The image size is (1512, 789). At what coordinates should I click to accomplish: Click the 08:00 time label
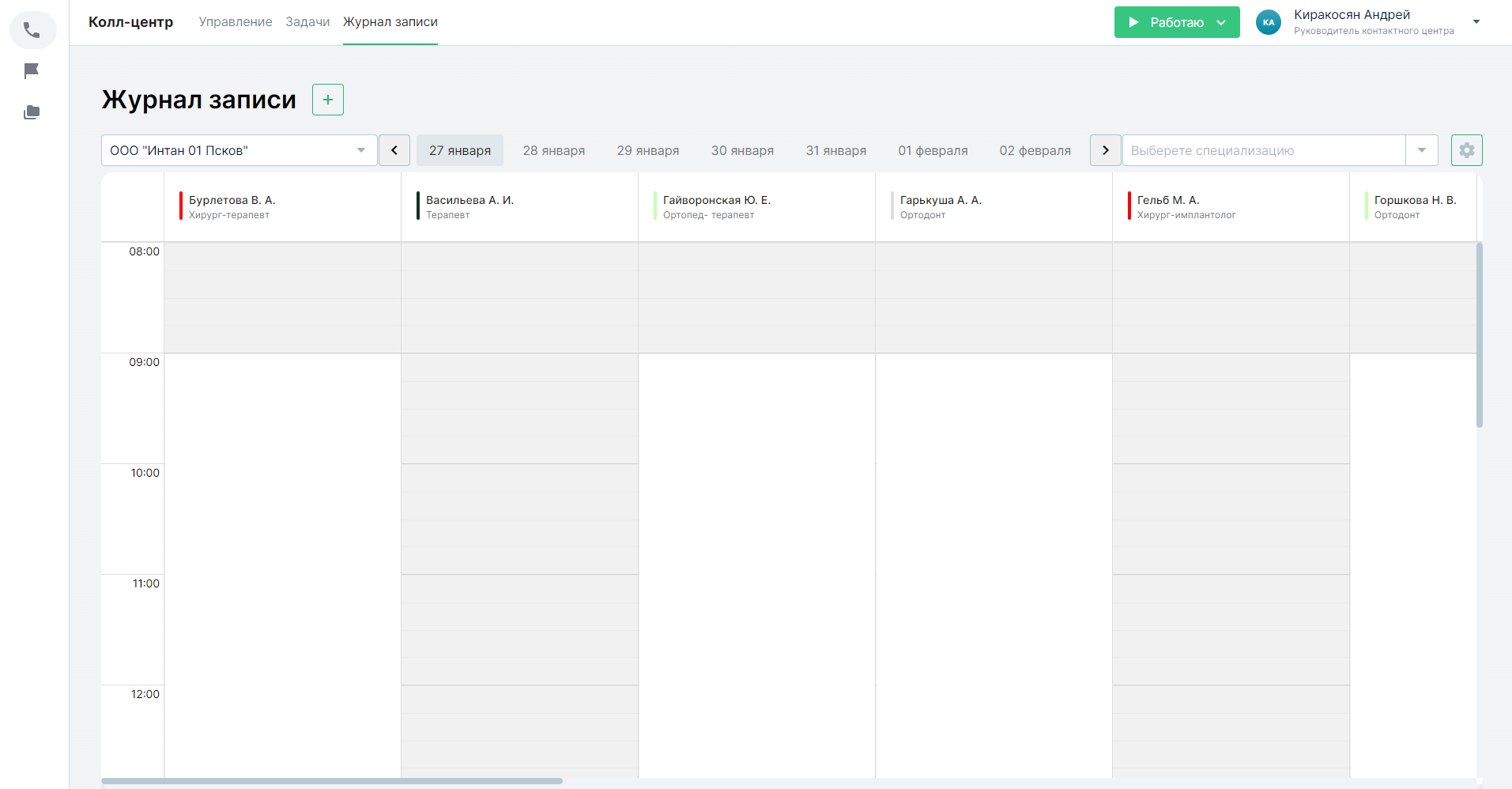(x=145, y=251)
